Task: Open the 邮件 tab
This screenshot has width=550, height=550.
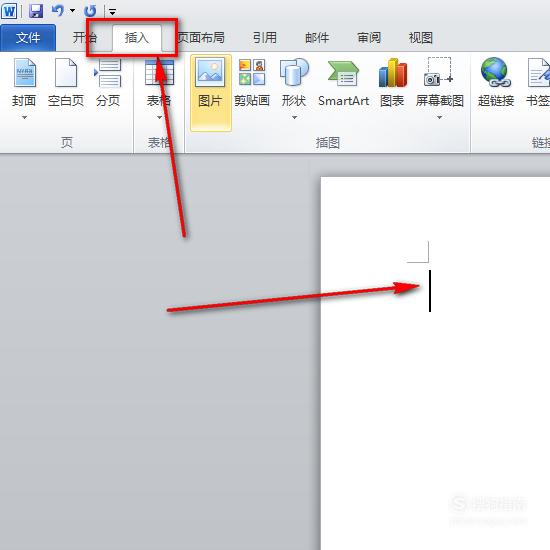Action: point(317,38)
